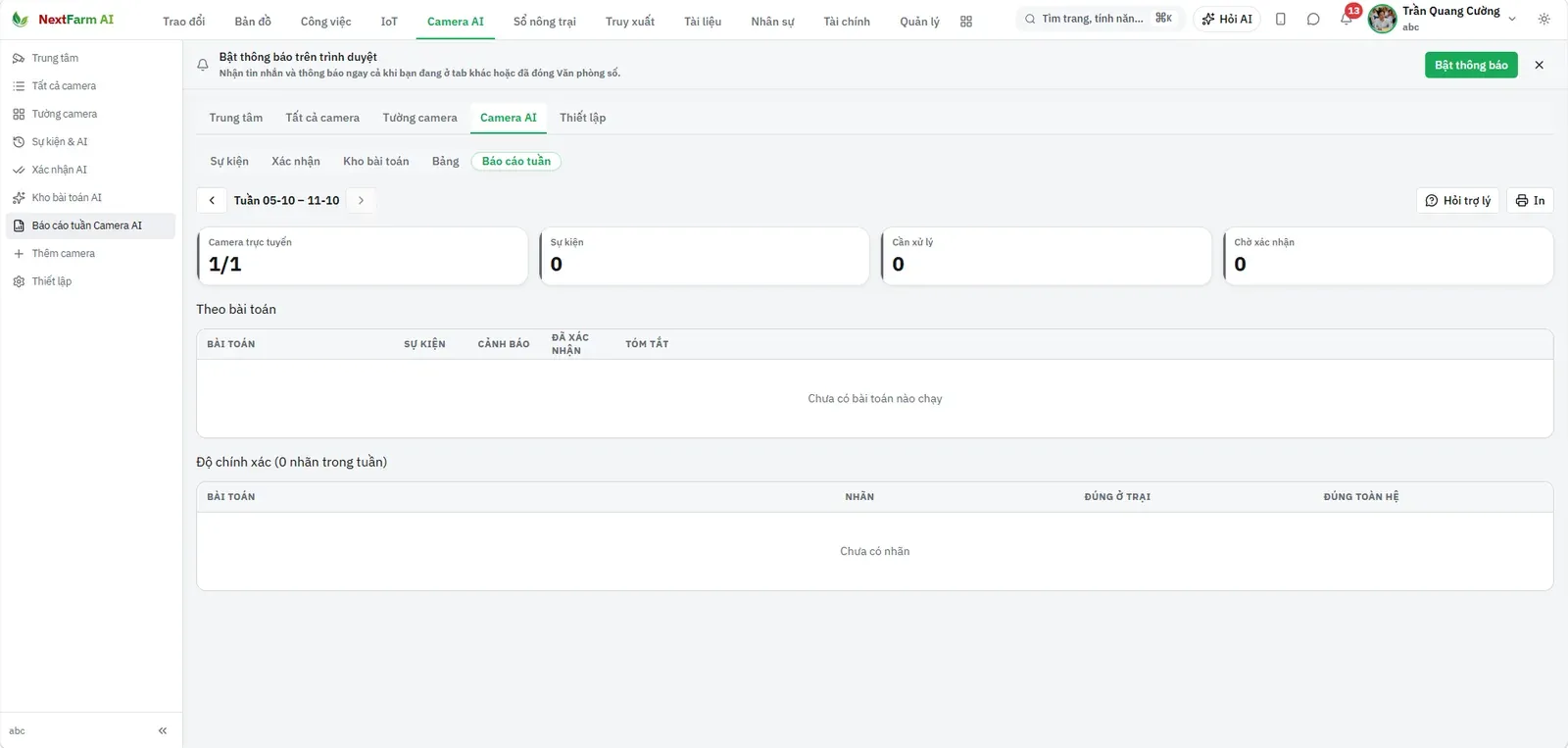Open Trung tâm in the sidebar
The width and height of the screenshot is (1568, 748).
pos(90,58)
